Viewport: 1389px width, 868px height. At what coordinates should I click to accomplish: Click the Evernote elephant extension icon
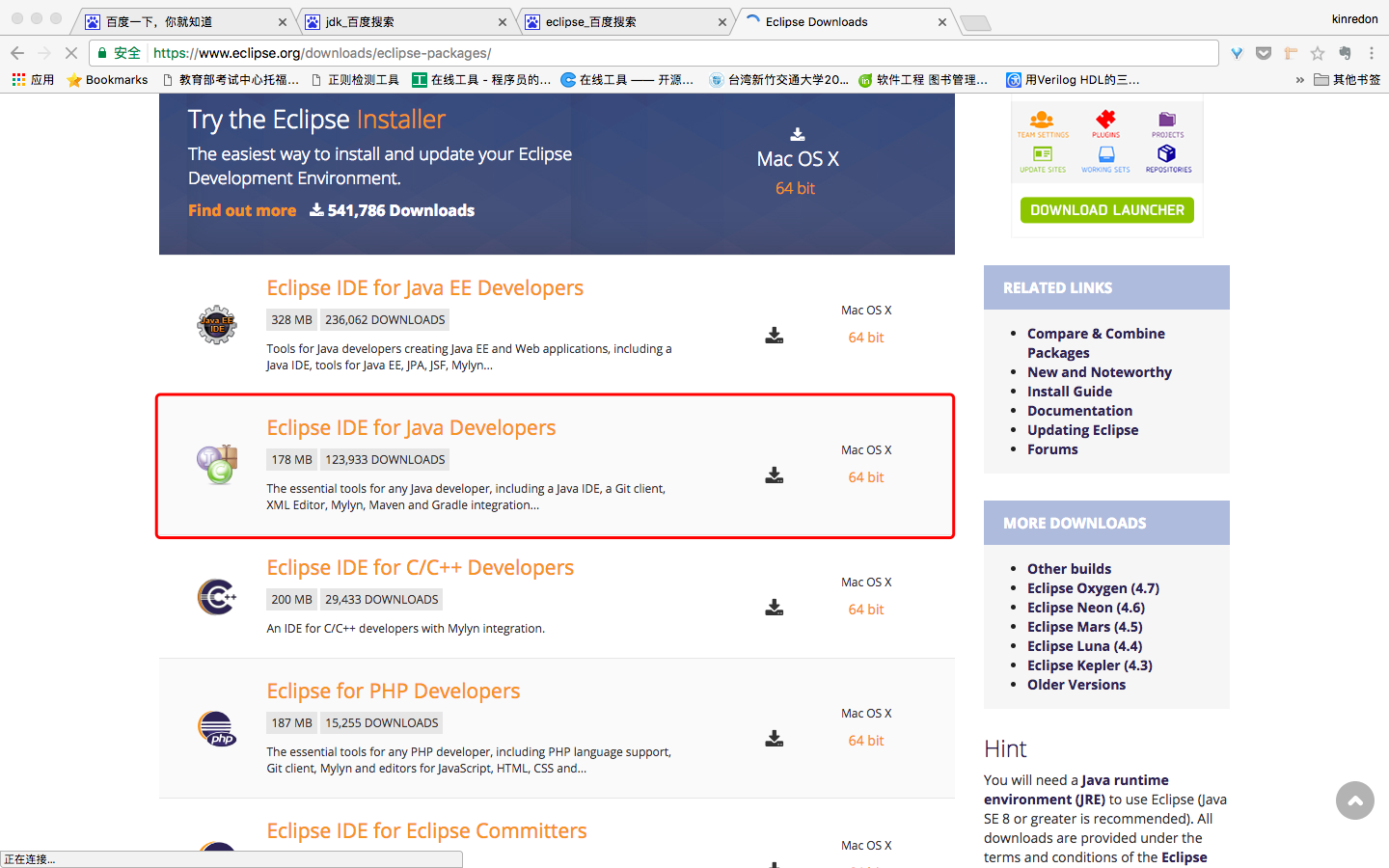point(1345,53)
